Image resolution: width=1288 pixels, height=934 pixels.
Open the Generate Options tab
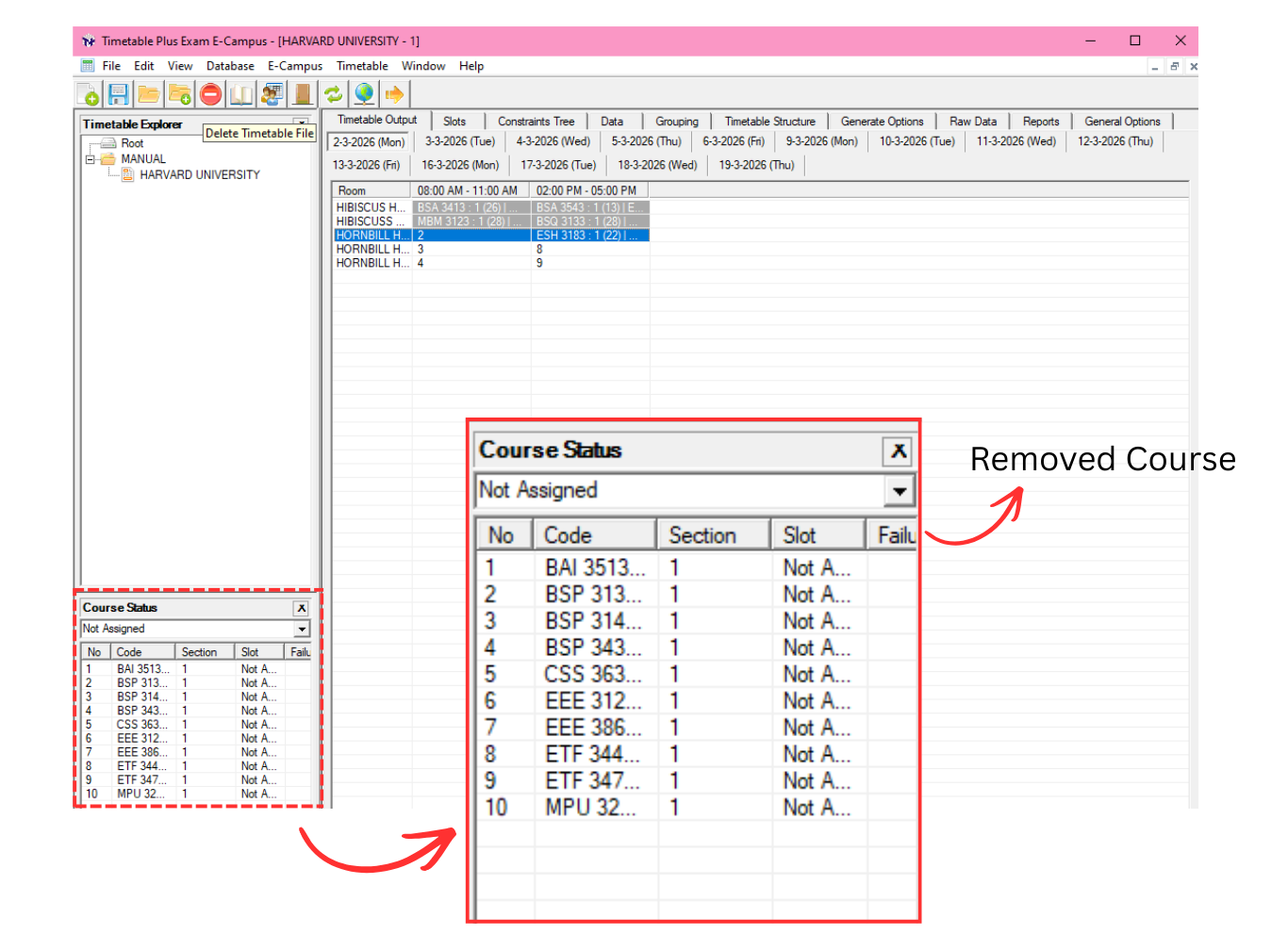click(882, 122)
